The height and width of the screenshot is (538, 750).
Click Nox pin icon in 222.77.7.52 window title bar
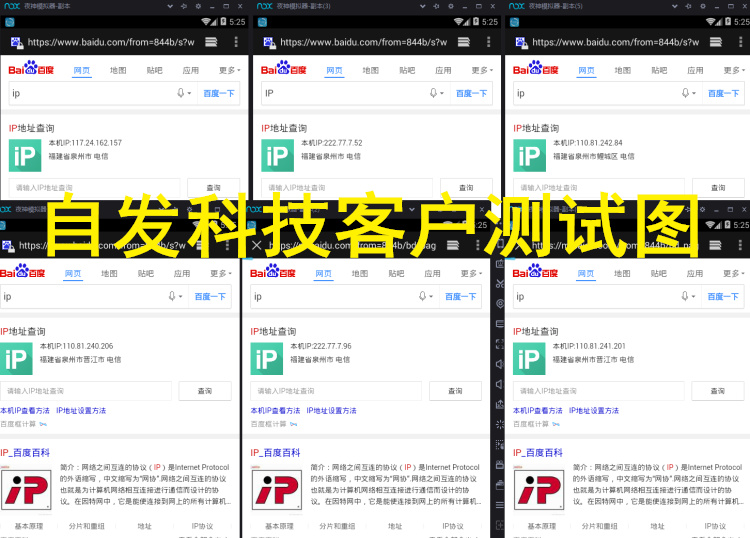[437, 6]
